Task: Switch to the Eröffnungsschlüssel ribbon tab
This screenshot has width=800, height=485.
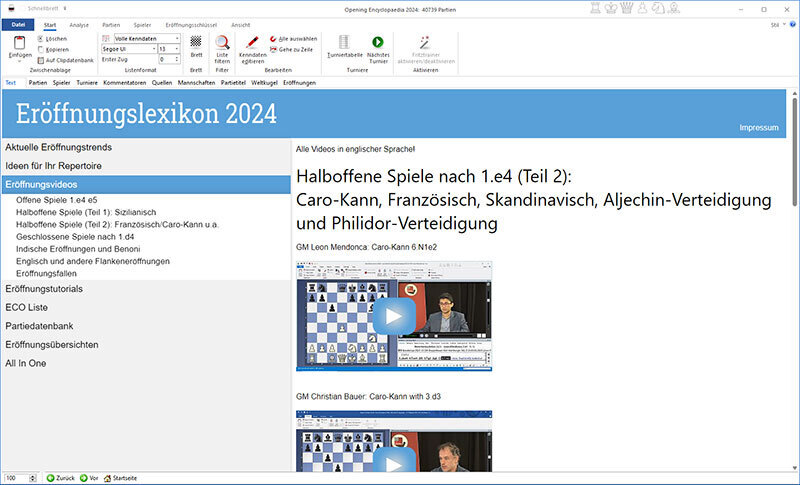Action: pos(191,25)
